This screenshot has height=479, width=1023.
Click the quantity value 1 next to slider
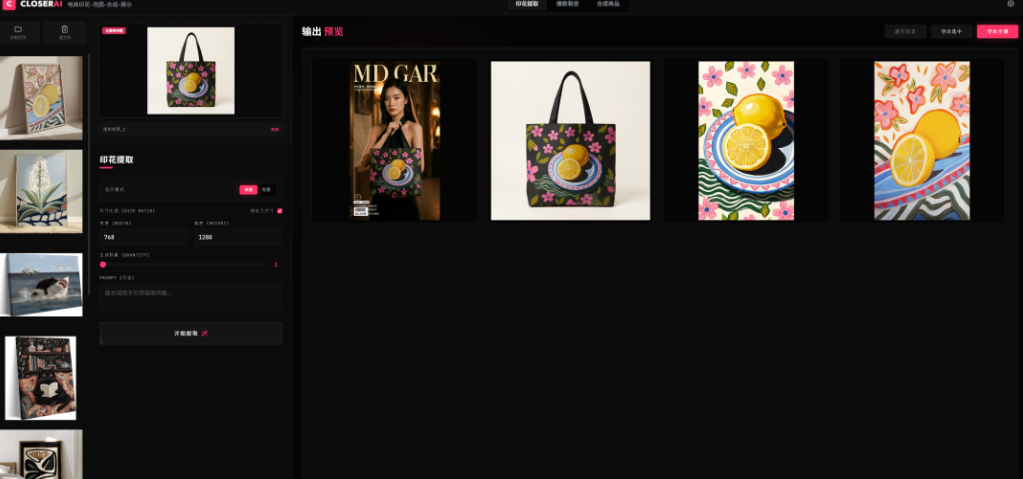(x=275, y=264)
